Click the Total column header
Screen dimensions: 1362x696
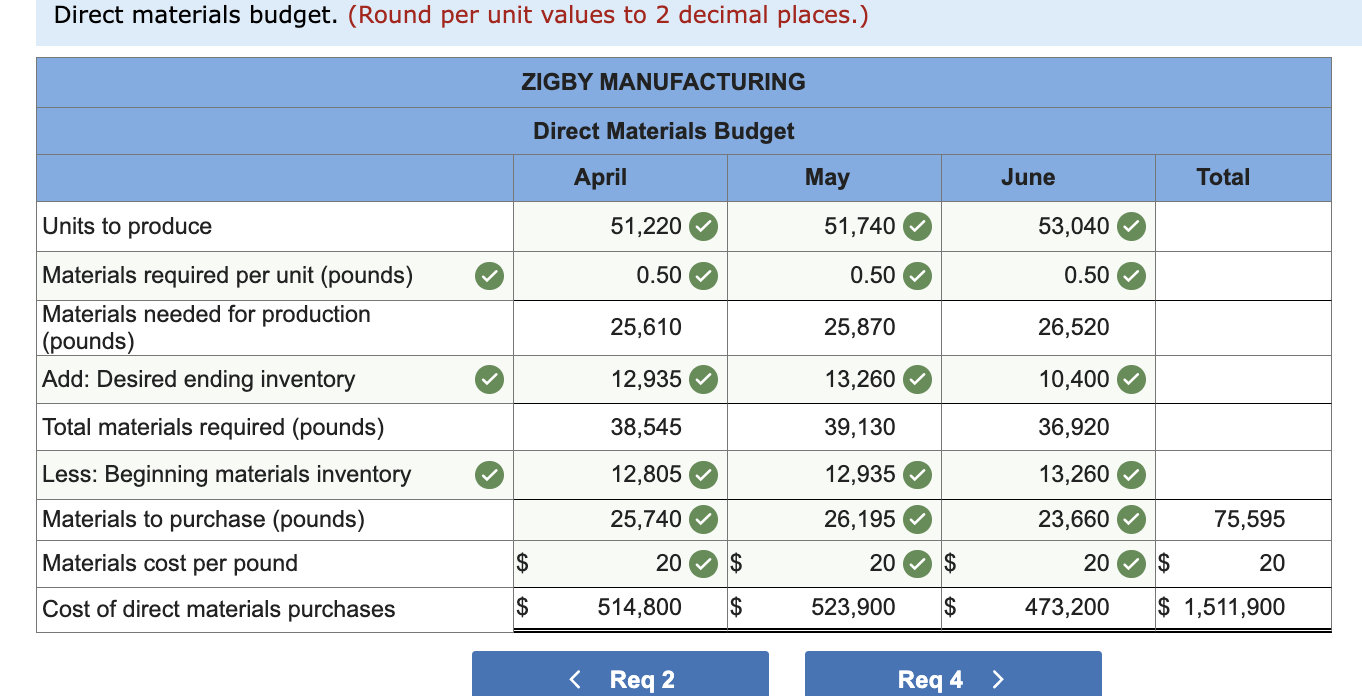coord(1223,177)
